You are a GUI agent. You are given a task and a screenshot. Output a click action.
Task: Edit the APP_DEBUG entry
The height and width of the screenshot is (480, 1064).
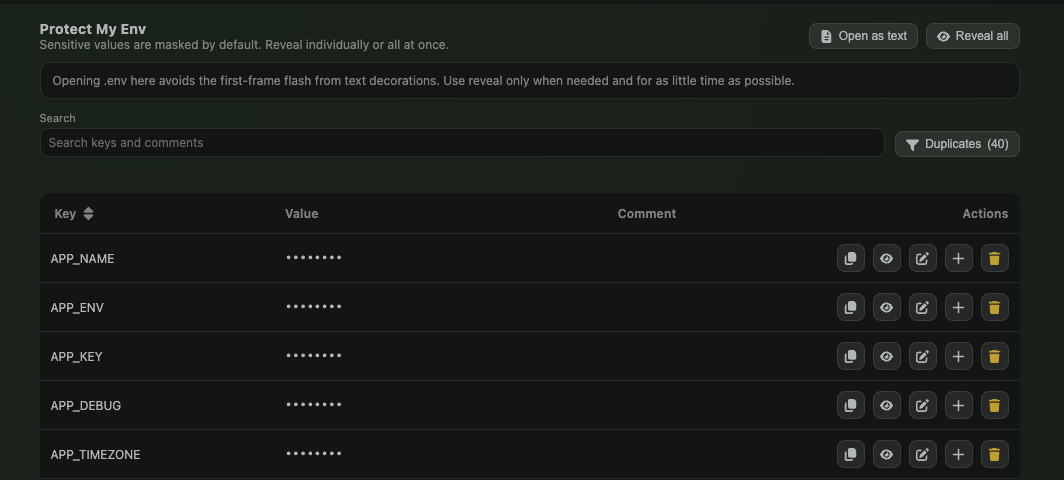pyautogui.click(x=922, y=405)
